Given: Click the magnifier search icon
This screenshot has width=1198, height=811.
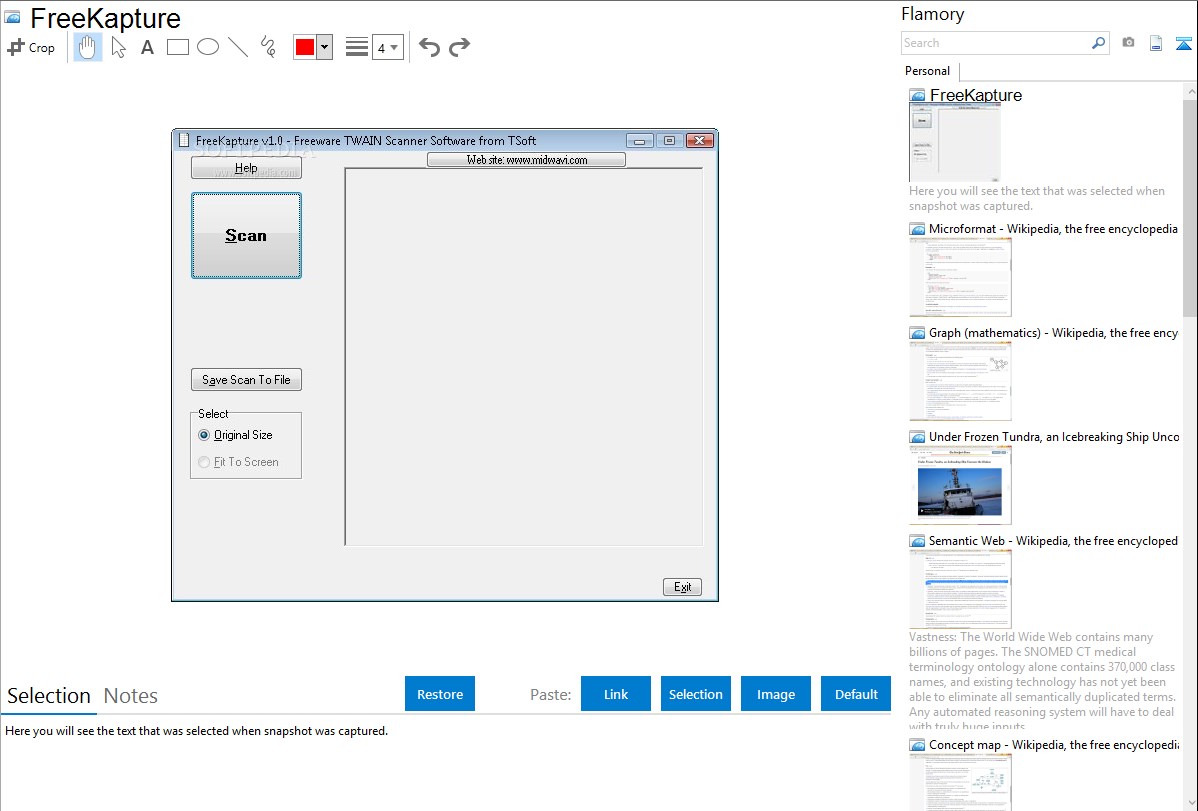Looking at the screenshot, I should tap(1099, 43).
